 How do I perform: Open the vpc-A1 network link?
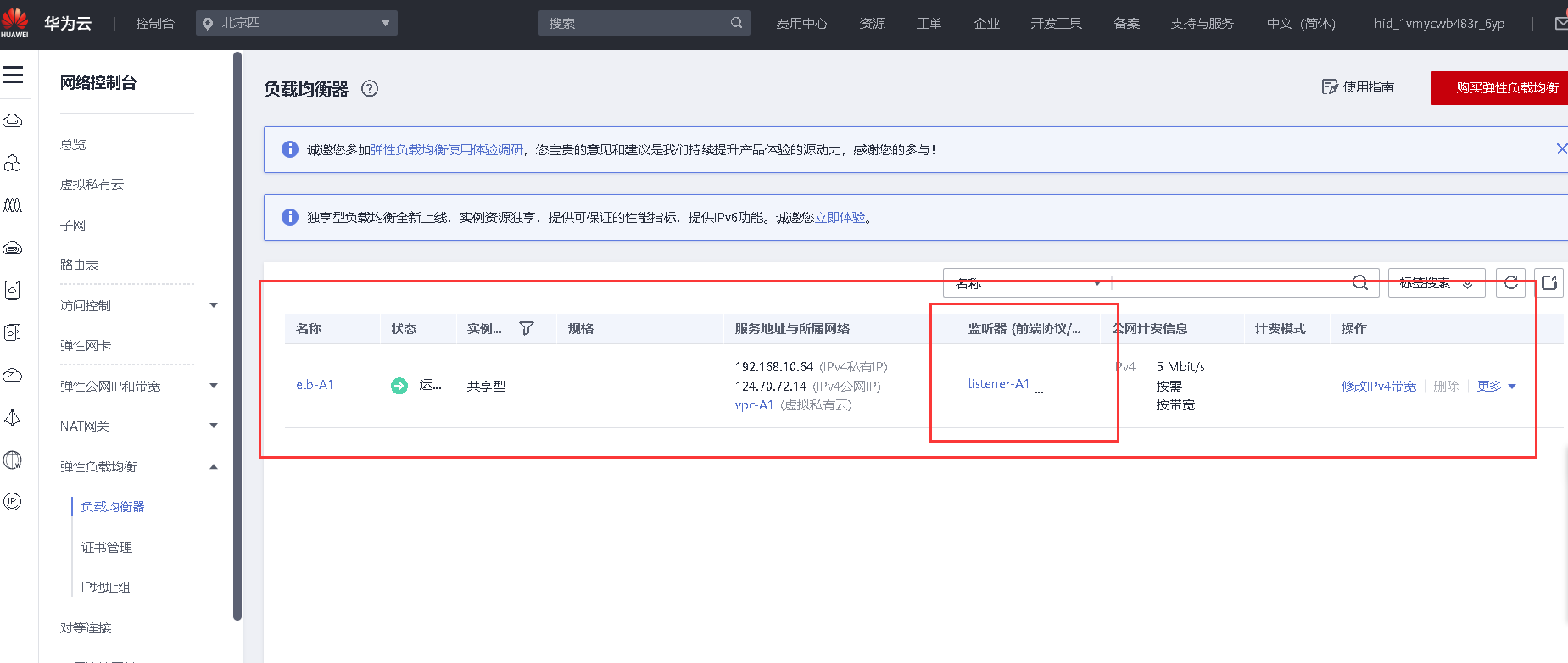pyautogui.click(x=754, y=405)
